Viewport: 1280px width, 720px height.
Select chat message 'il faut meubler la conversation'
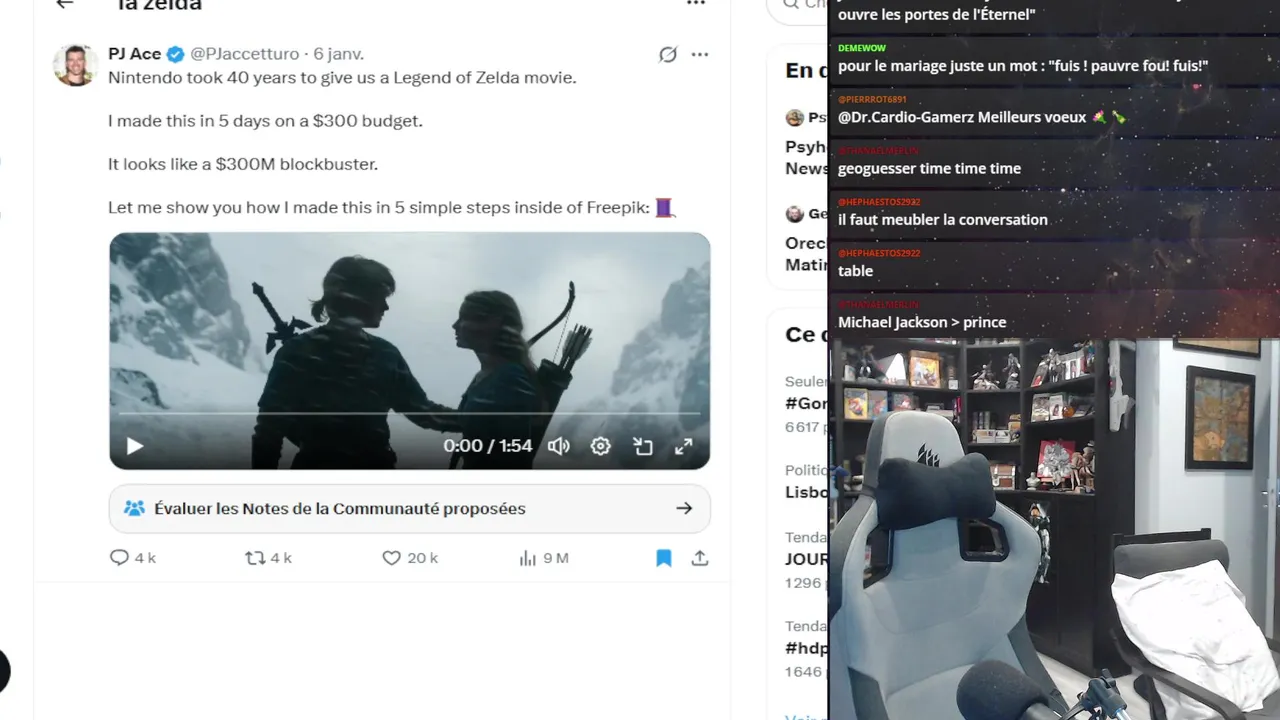(x=943, y=220)
